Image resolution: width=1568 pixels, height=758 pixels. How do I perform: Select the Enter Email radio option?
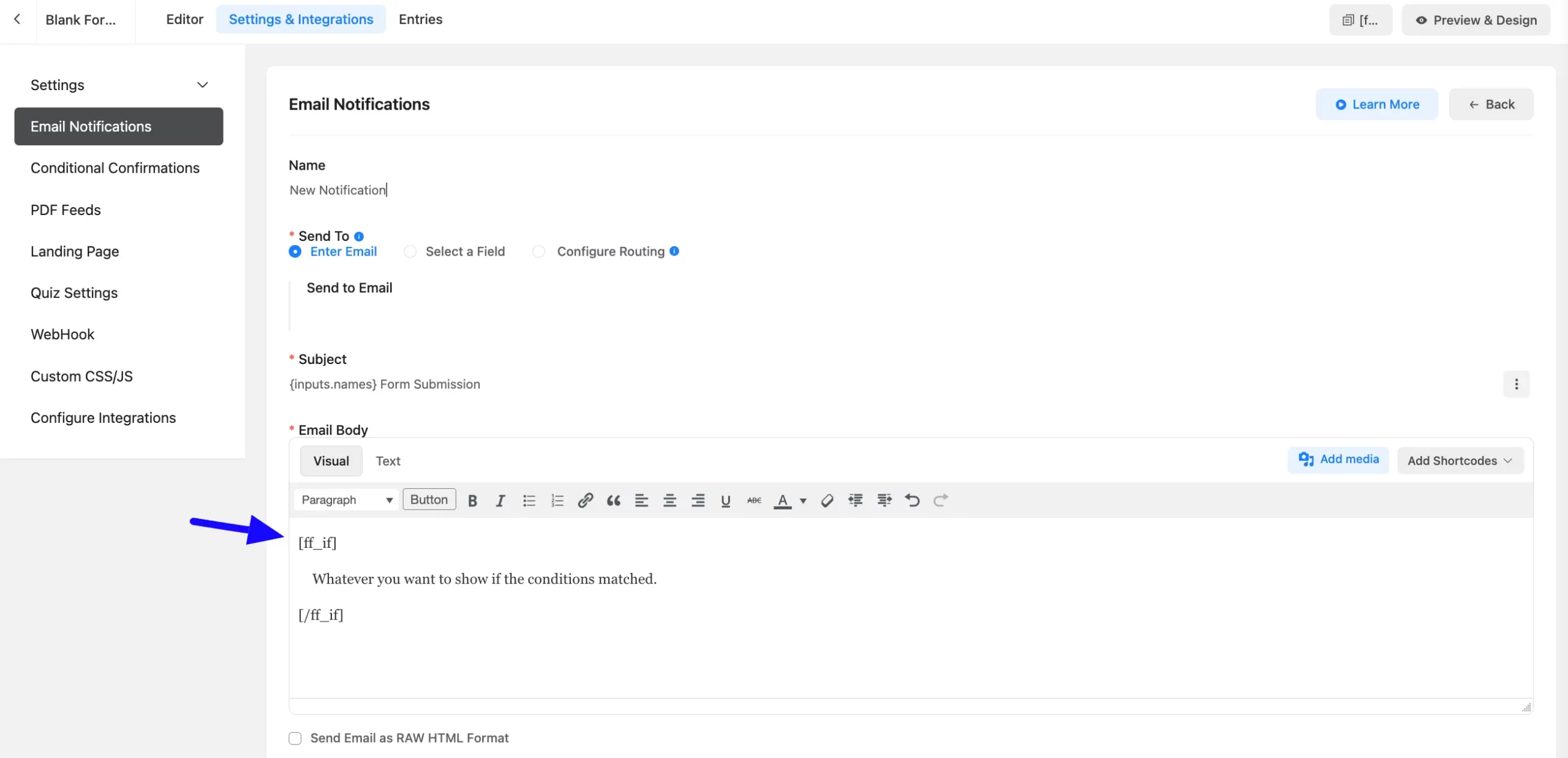click(x=295, y=251)
